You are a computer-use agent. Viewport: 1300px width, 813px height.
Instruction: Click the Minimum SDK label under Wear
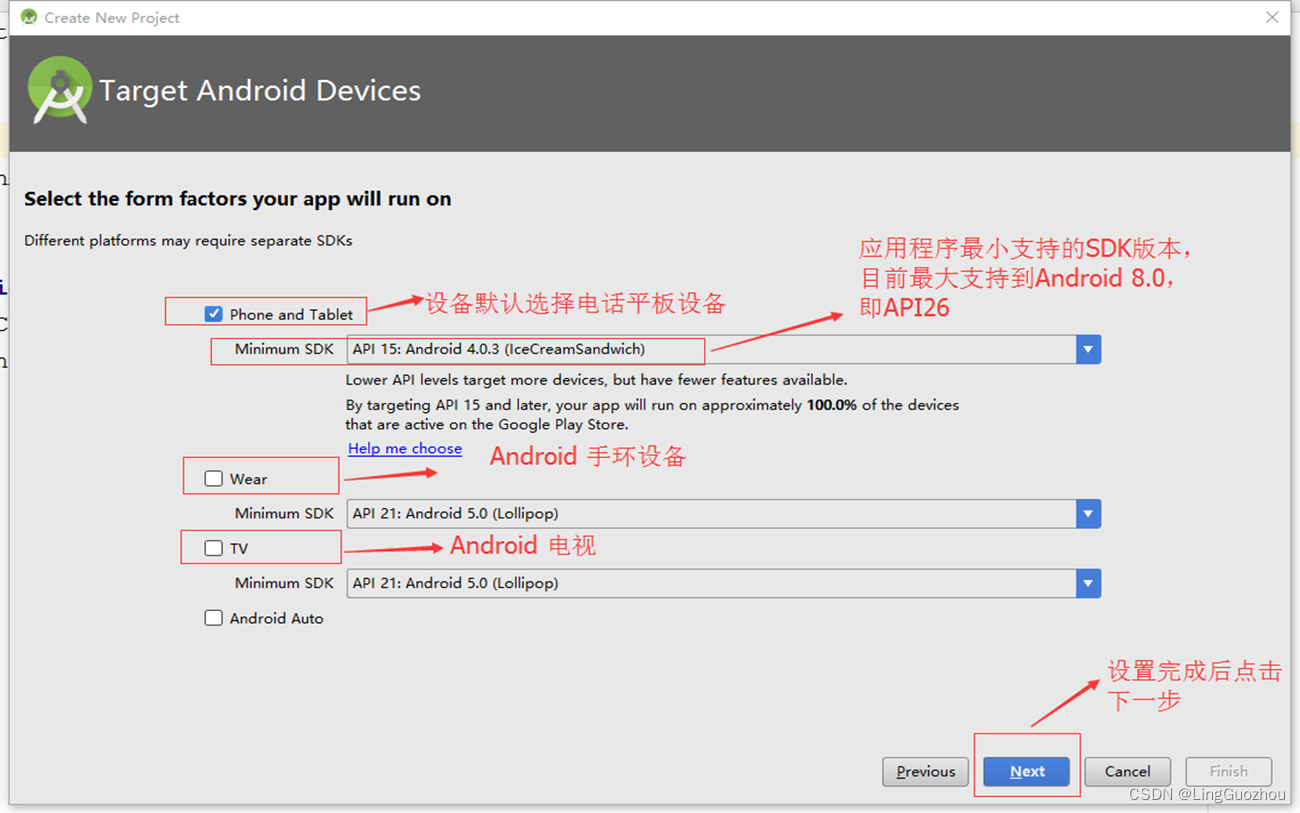284,513
